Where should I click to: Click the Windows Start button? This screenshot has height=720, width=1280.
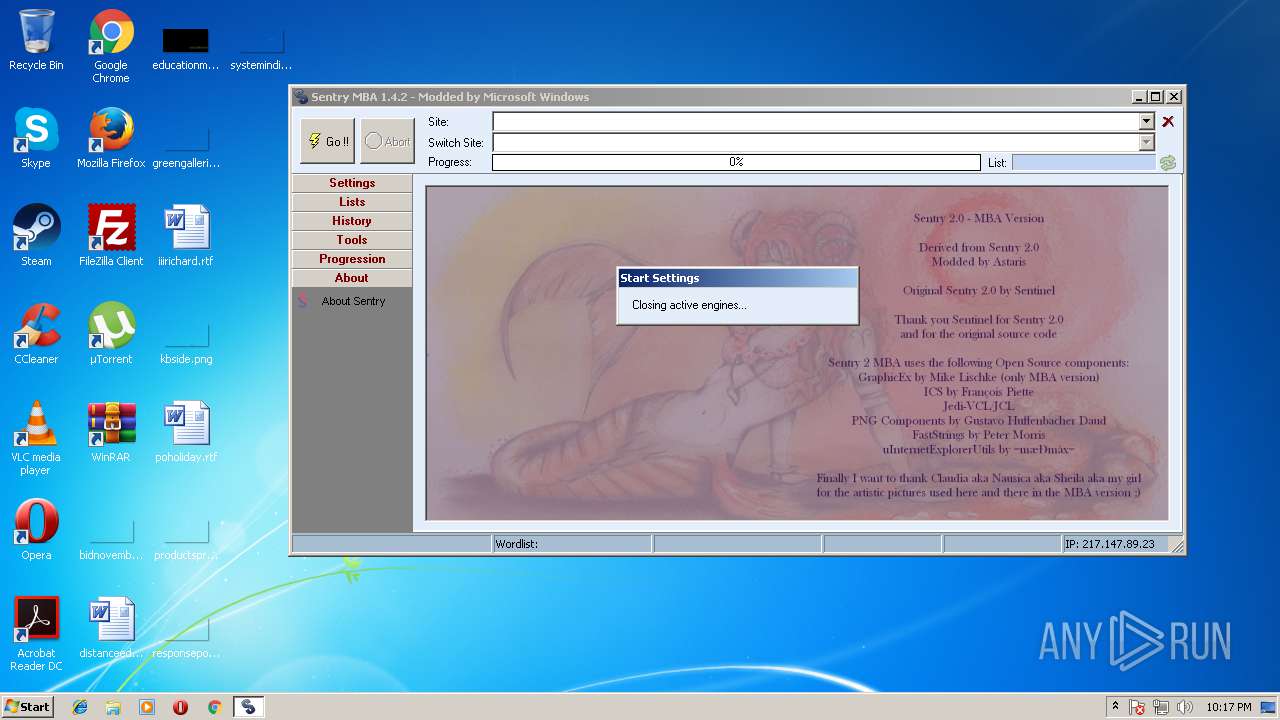(28, 706)
